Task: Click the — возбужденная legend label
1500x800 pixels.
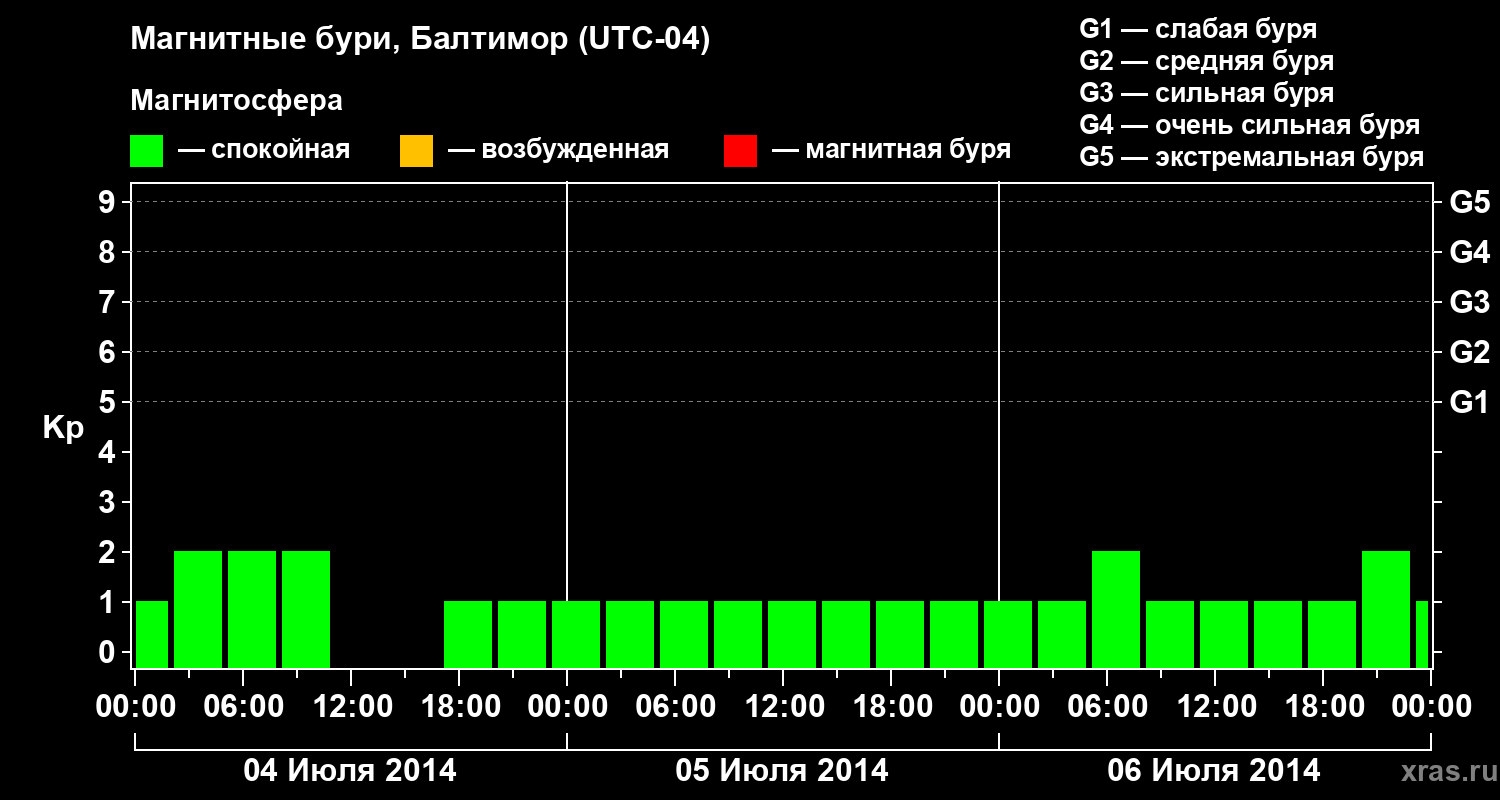Action: point(558,150)
